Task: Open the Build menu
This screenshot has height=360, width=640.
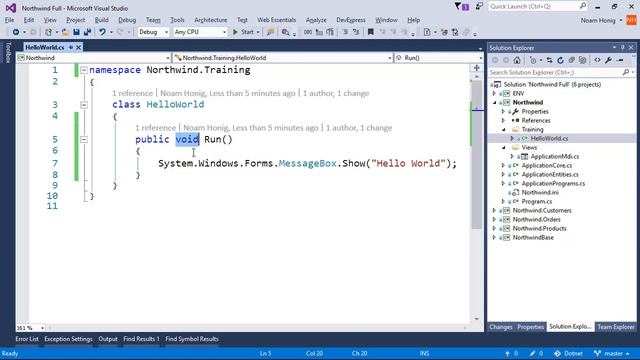Action: click(102, 20)
